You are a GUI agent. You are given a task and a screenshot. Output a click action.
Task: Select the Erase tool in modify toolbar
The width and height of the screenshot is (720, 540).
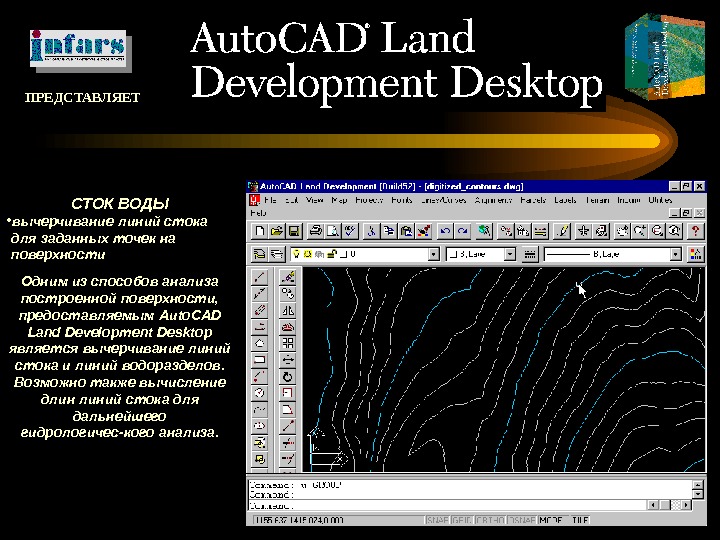(x=288, y=277)
